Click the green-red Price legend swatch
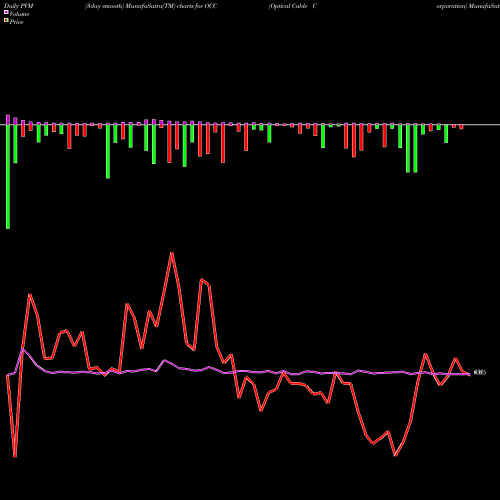Viewport: 500px width, 500px height. (x=6, y=21)
